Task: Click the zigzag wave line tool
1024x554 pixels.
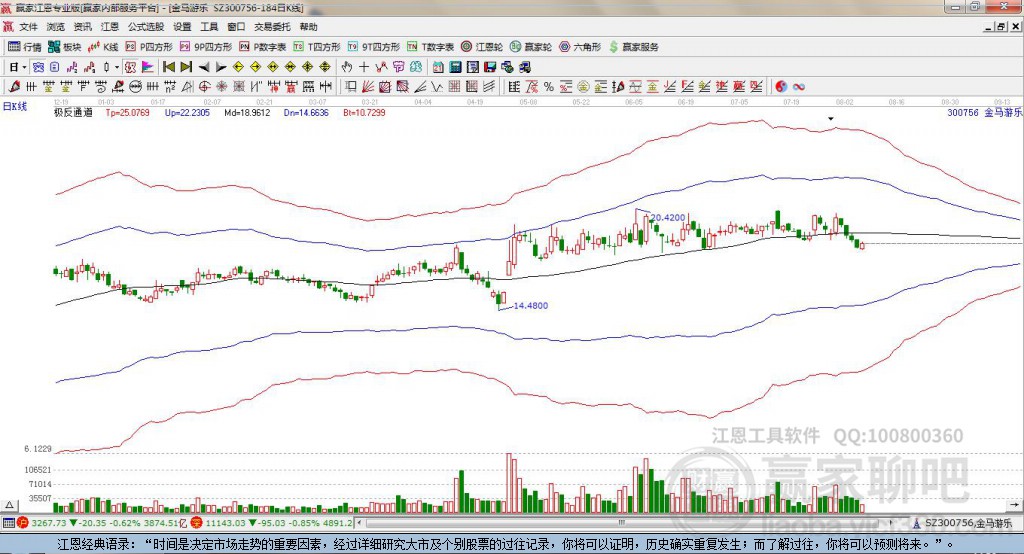Action: coord(436,86)
